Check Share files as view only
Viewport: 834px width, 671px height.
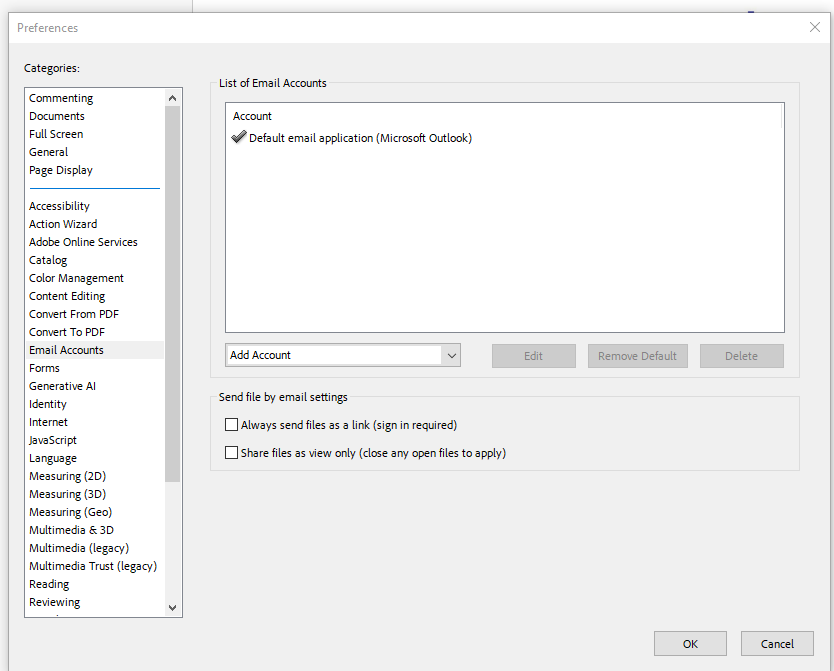pos(231,453)
